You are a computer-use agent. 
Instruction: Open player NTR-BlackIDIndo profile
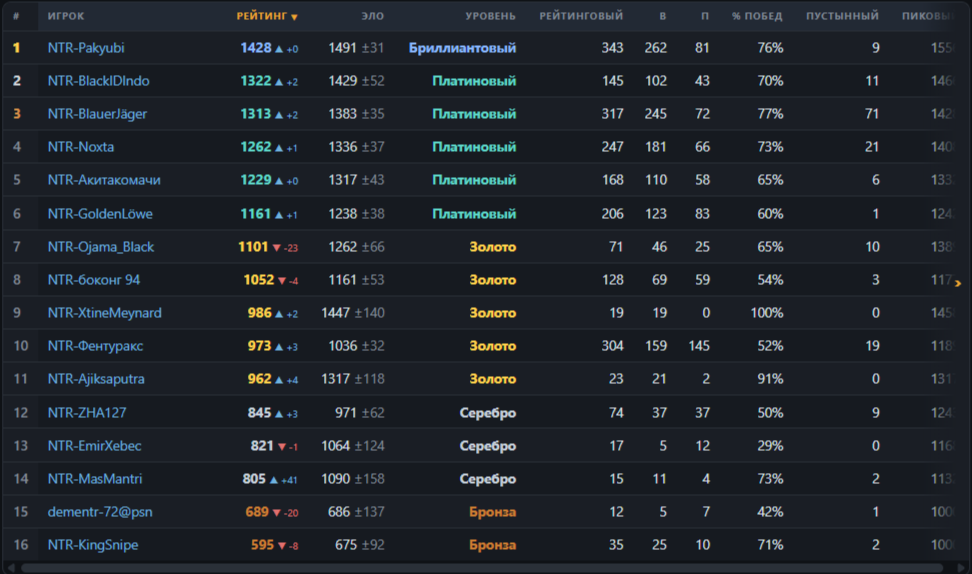coord(99,81)
